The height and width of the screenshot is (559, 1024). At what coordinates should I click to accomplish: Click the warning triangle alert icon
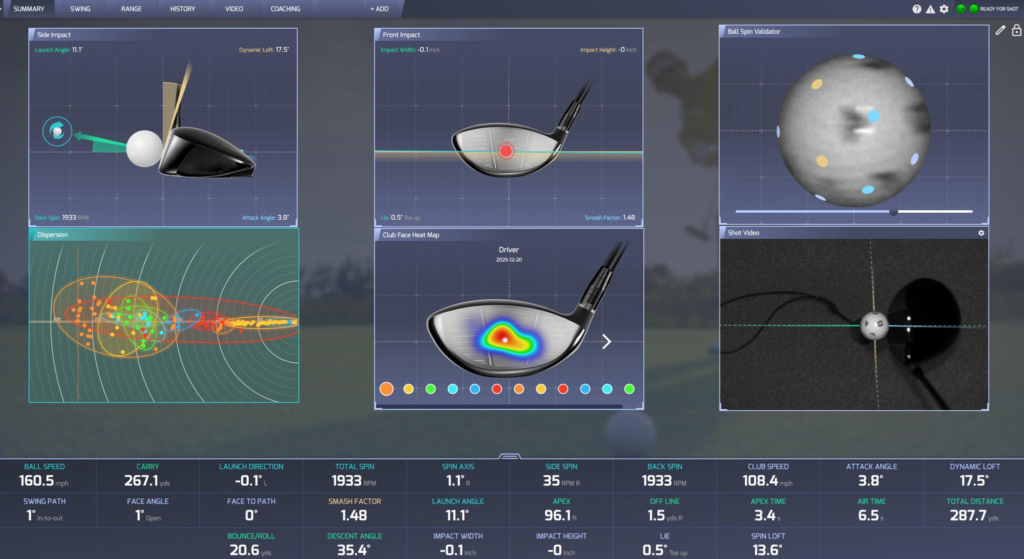point(930,9)
